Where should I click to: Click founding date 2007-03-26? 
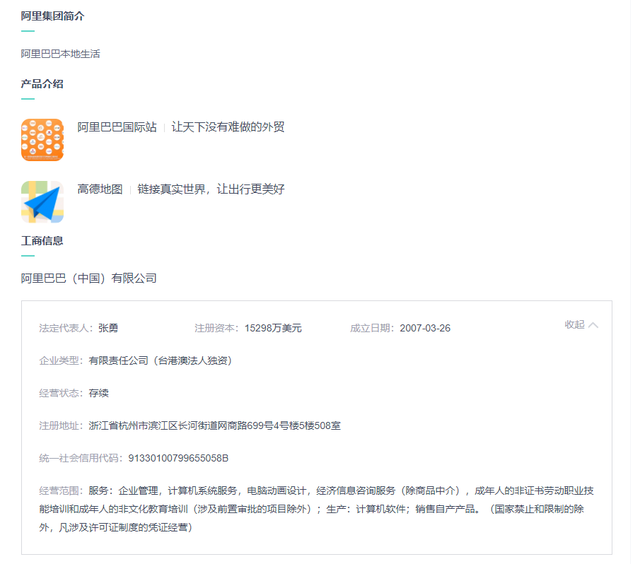[x=425, y=328]
